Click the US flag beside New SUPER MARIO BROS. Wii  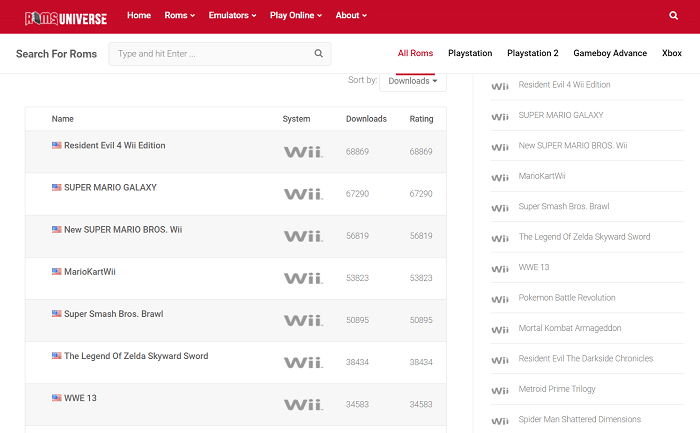coord(57,229)
